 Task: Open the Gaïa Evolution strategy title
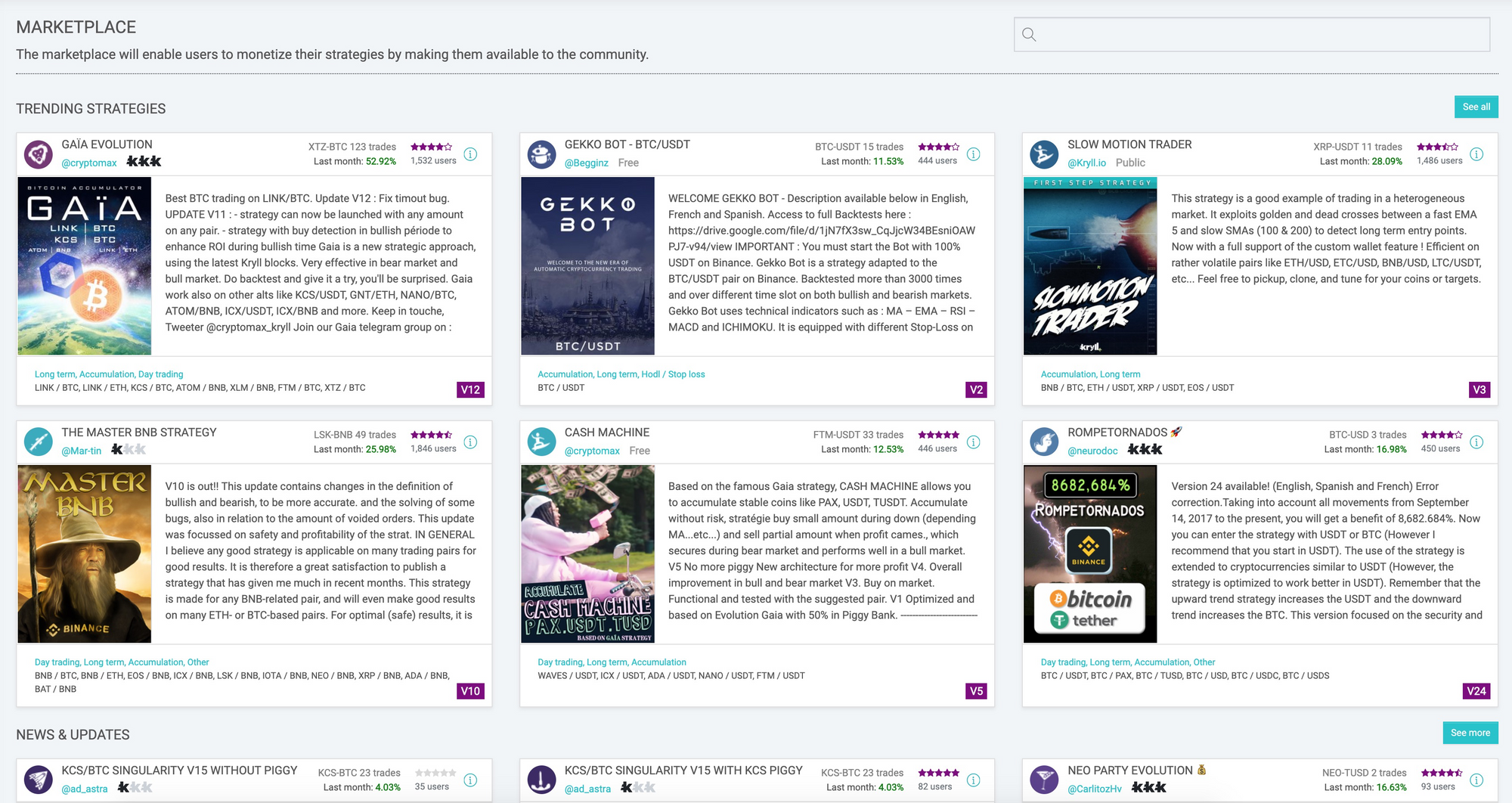coord(107,144)
